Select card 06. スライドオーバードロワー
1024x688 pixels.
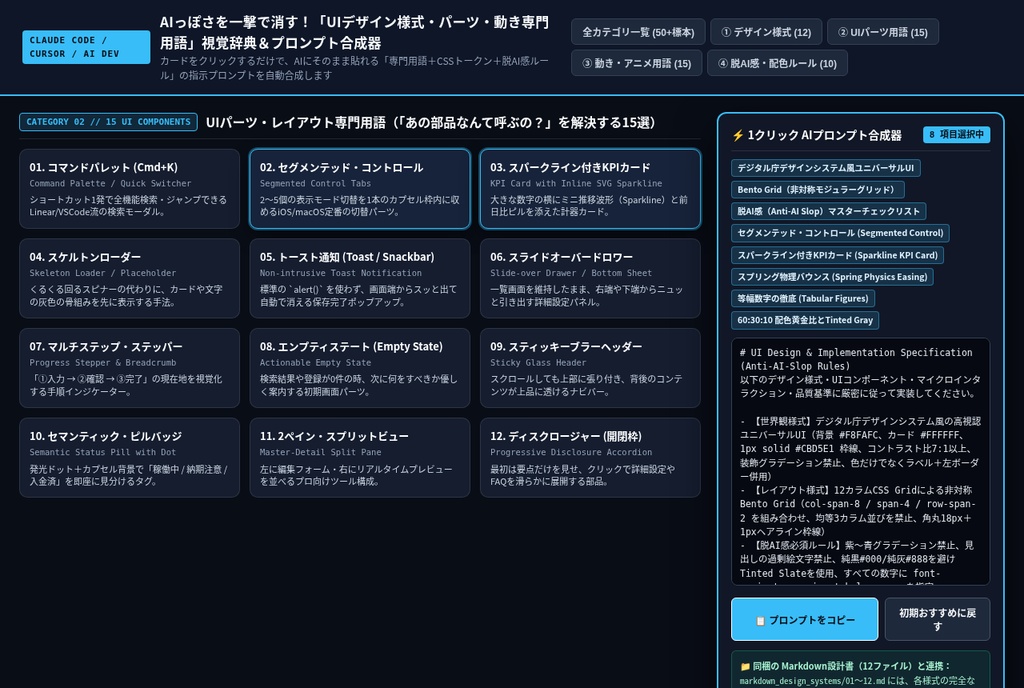coord(590,278)
